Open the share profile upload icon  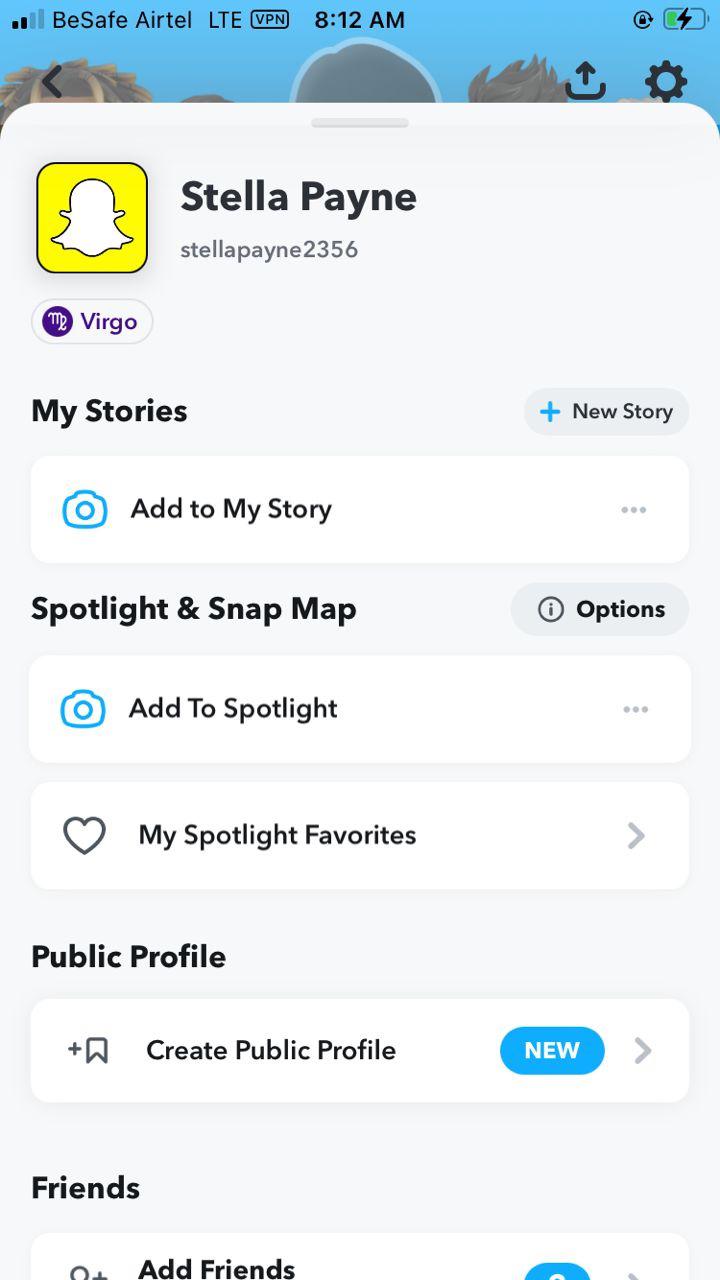click(x=586, y=81)
